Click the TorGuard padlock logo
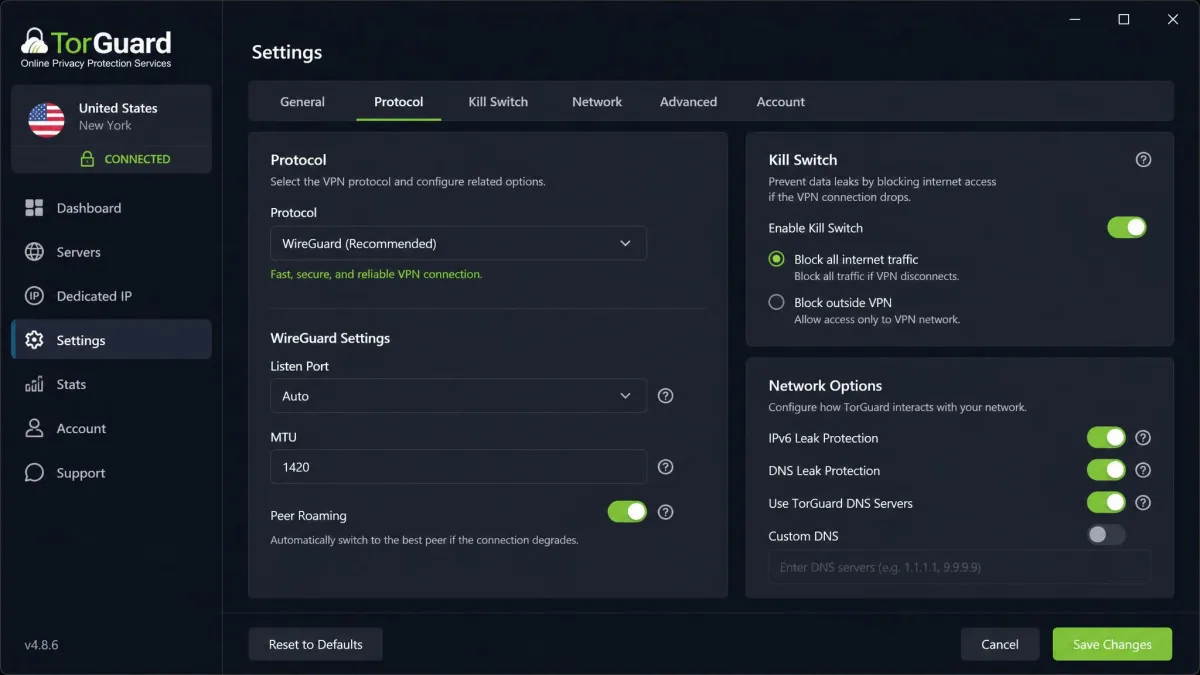The height and width of the screenshot is (675, 1200). point(34,41)
